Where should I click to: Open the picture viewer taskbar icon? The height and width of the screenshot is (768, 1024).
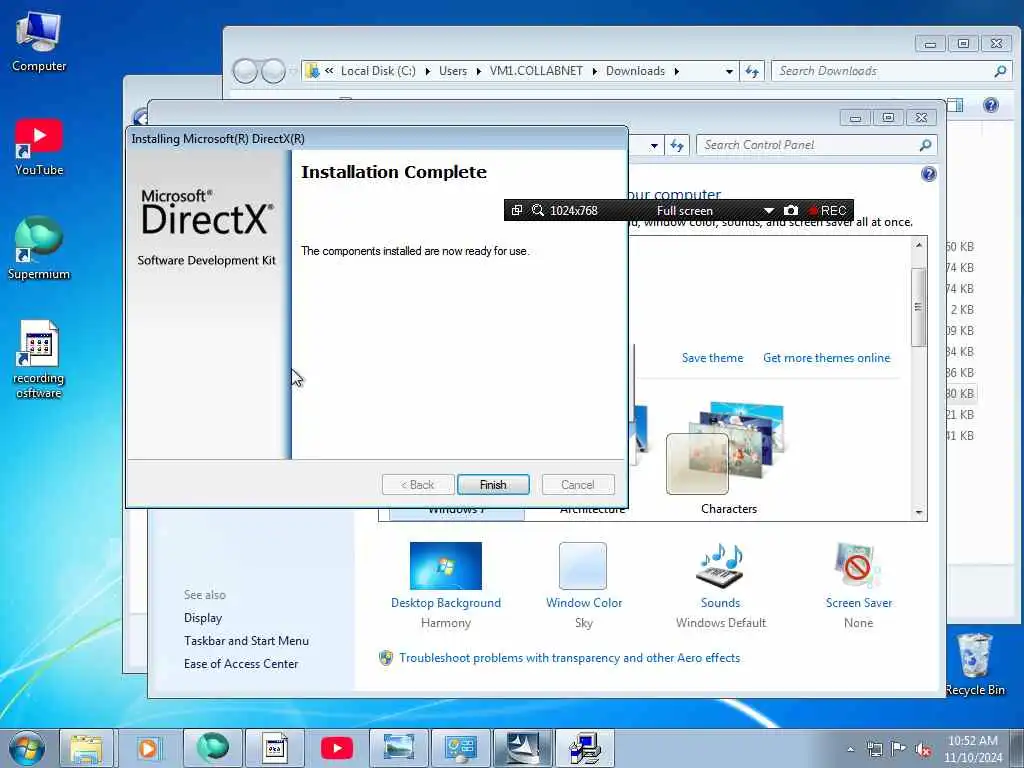[399, 748]
